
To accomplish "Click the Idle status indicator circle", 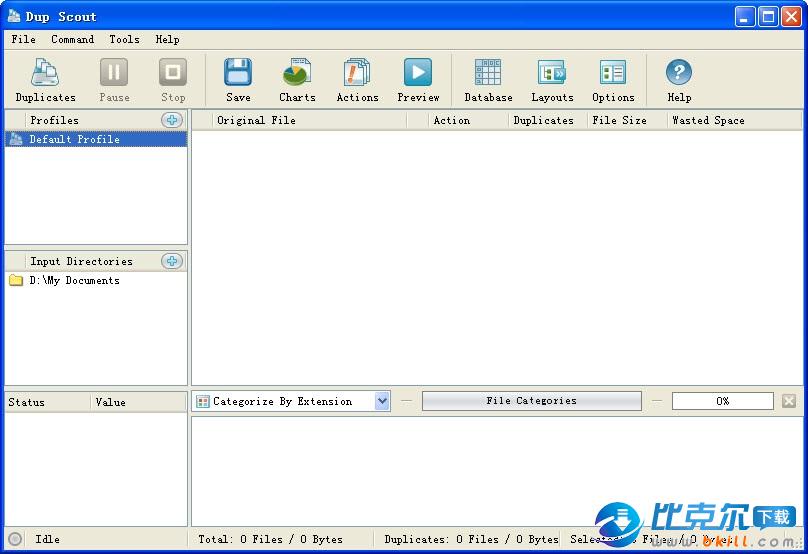I will 15,539.
